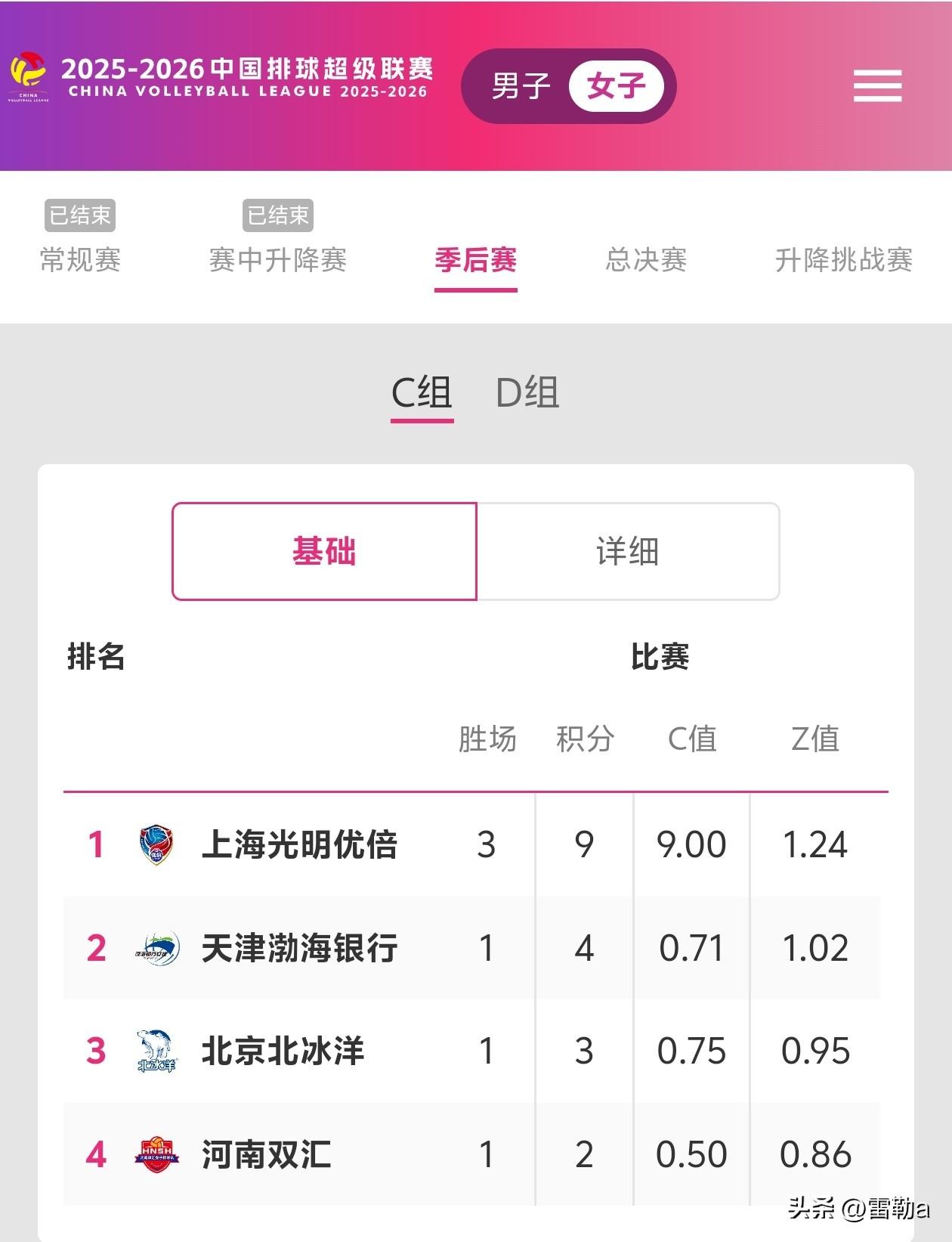Image resolution: width=952 pixels, height=1242 pixels.
Task: Select the 季后赛 playoffs tab
Action: coord(475,259)
